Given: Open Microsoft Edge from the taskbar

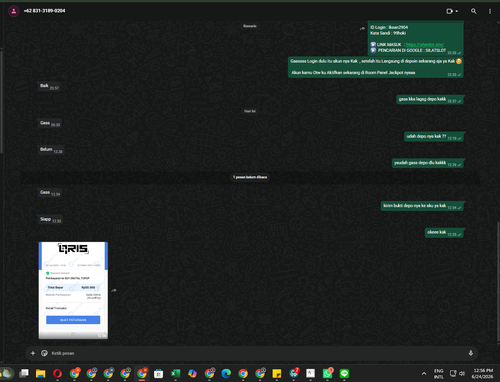Looking at the screenshot, I should pos(226,373).
